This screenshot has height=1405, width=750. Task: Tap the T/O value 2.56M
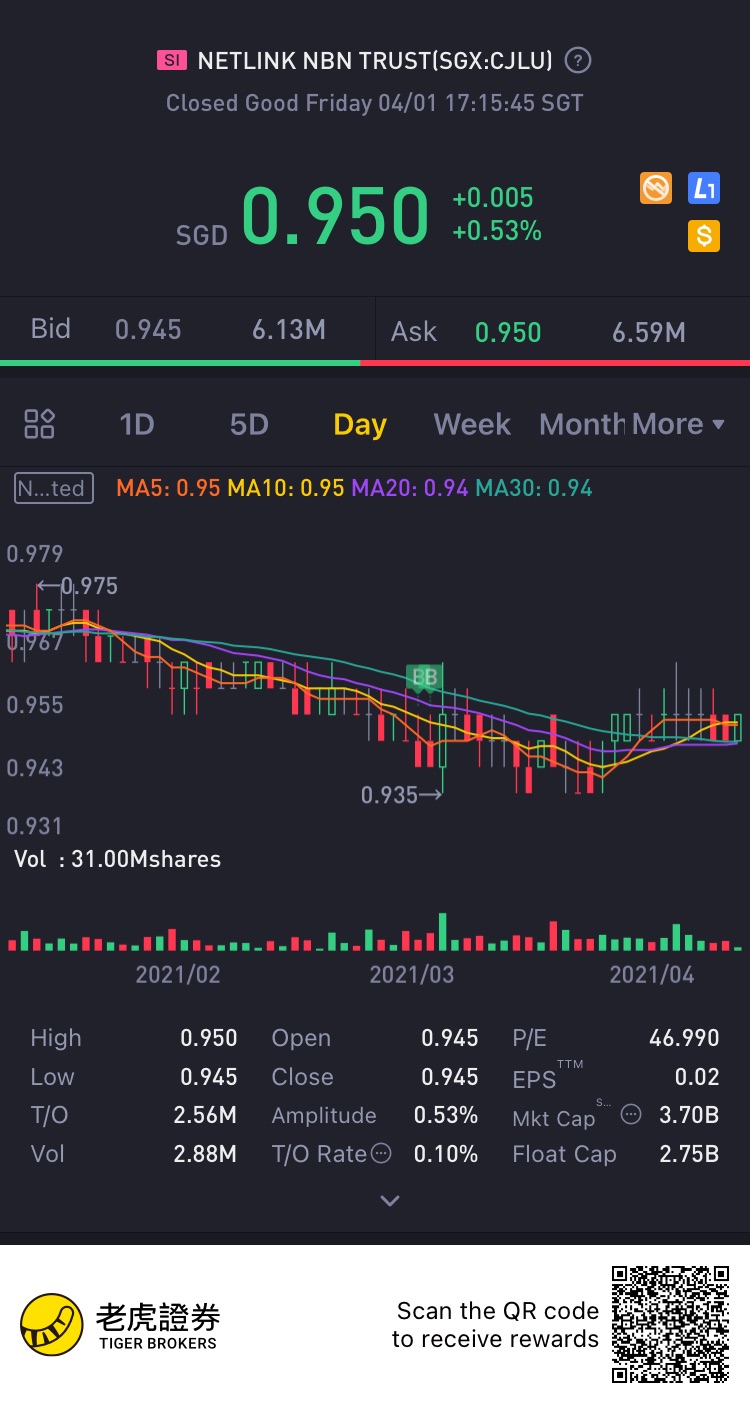pyautogui.click(x=205, y=1115)
